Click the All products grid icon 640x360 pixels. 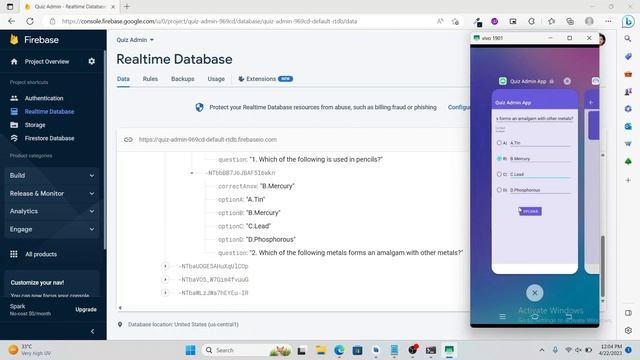pyautogui.click(x=14, y=254)
